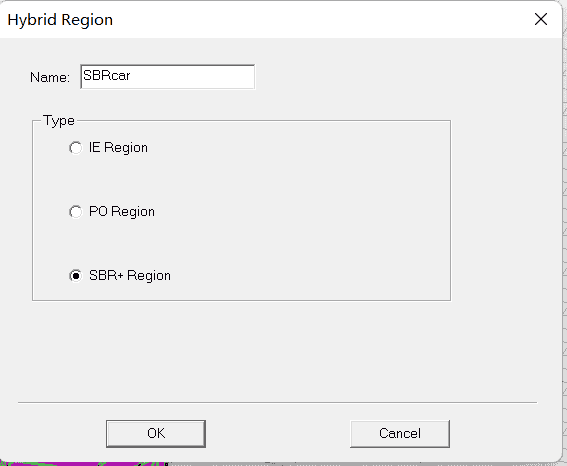Click the SBR+ Region label text
This screenshot has height=466, width=567.
[130, 275]
